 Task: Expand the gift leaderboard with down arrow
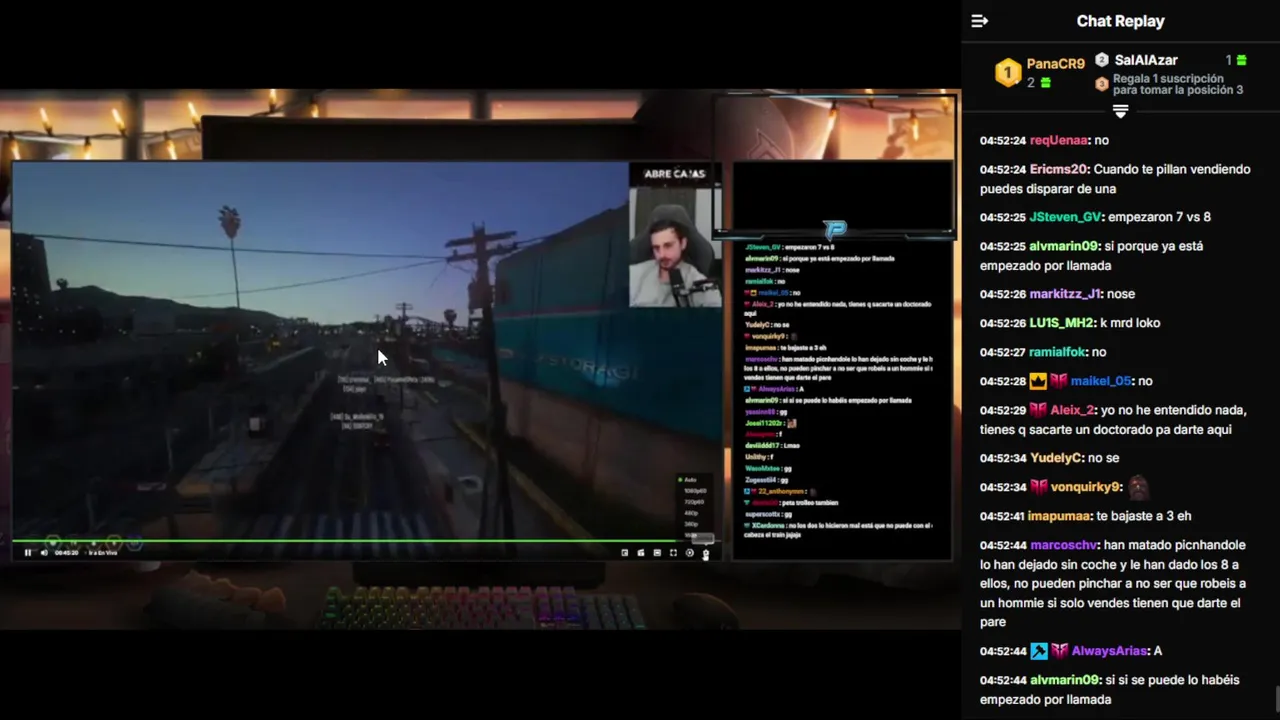[1120, 110]
